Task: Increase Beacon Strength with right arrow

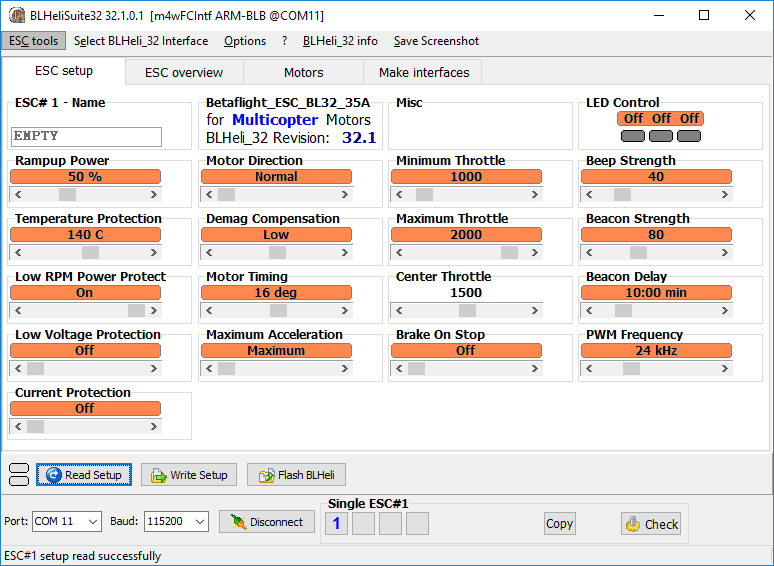Action: point(725,253)
